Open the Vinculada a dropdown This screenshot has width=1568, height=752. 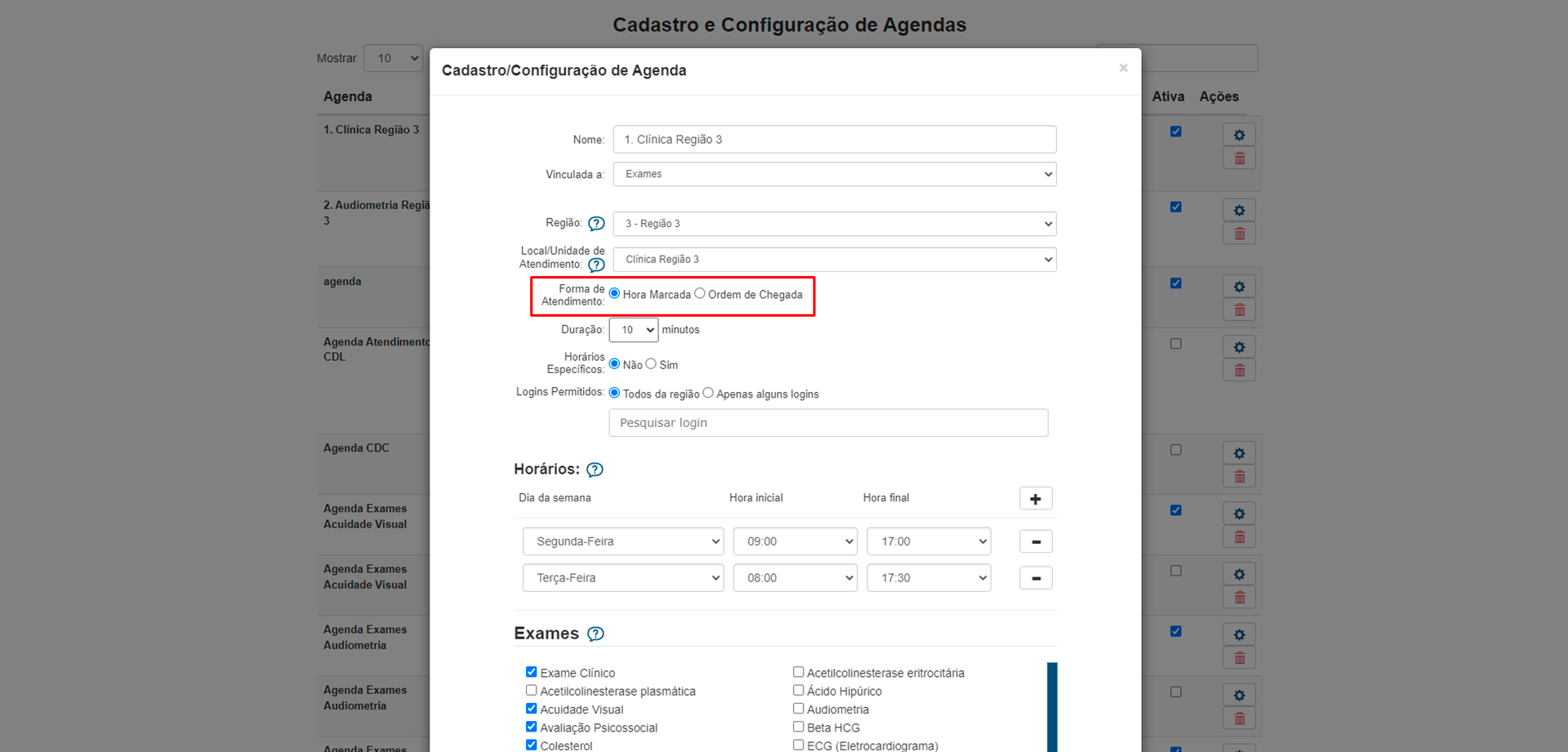tap(834, 175)
